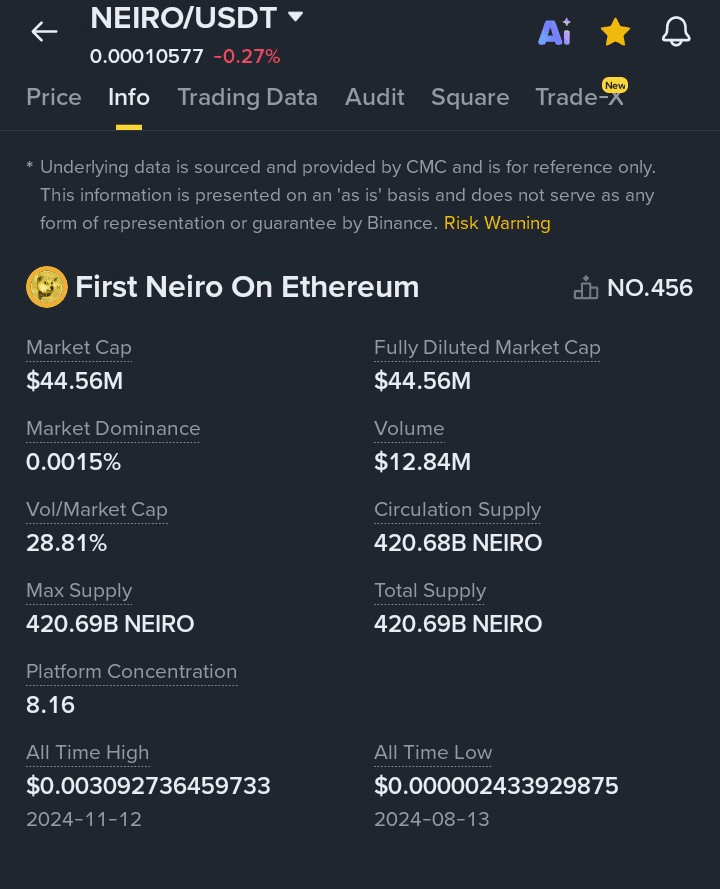Screen dimensions: 720x889
Task: Select the Info tab
Action: [x=129, y=97]
